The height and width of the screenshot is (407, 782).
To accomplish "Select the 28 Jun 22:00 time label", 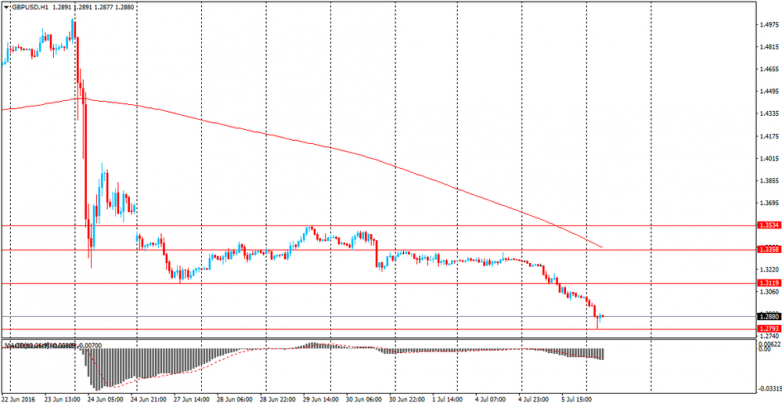I will (x=277, y=400).
